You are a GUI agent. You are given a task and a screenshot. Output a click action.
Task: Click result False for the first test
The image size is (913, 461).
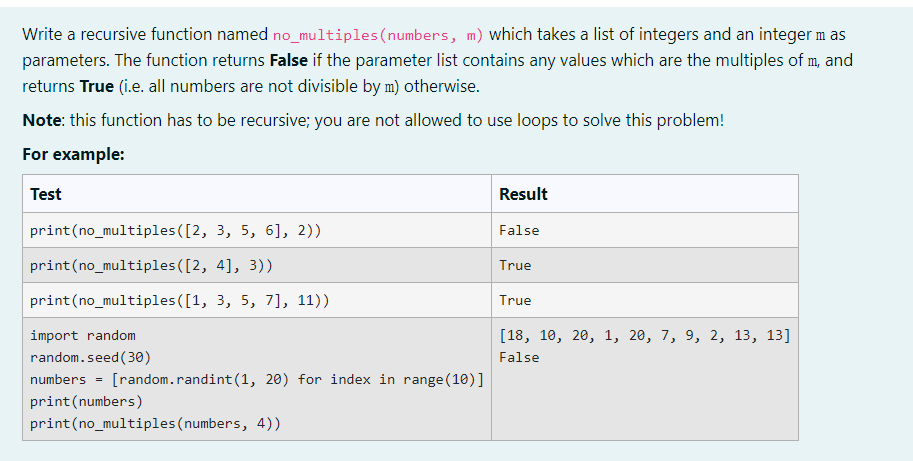point(519,230)
